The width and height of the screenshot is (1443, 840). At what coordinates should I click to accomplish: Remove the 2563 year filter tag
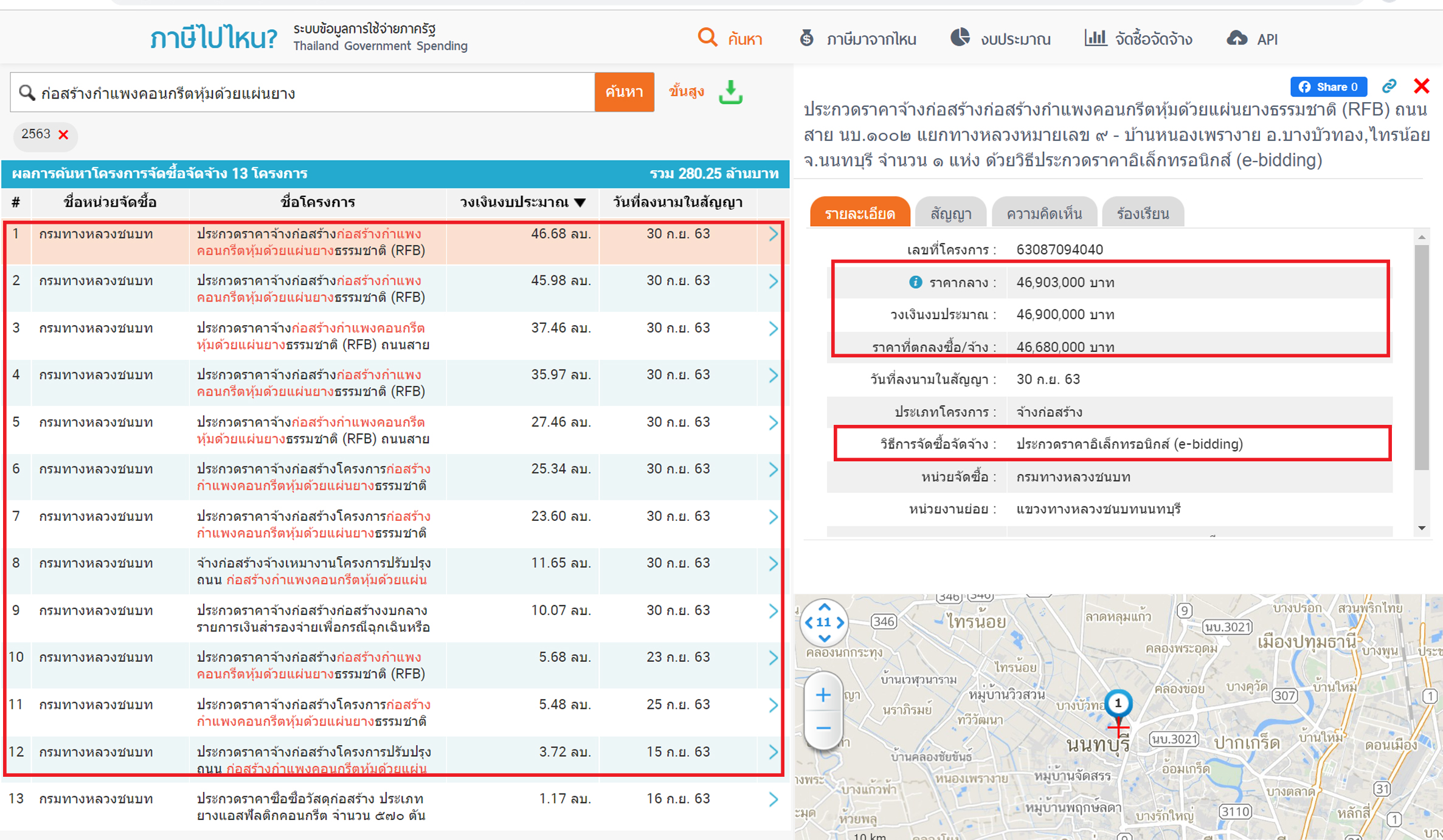click(x=63, y=134)
